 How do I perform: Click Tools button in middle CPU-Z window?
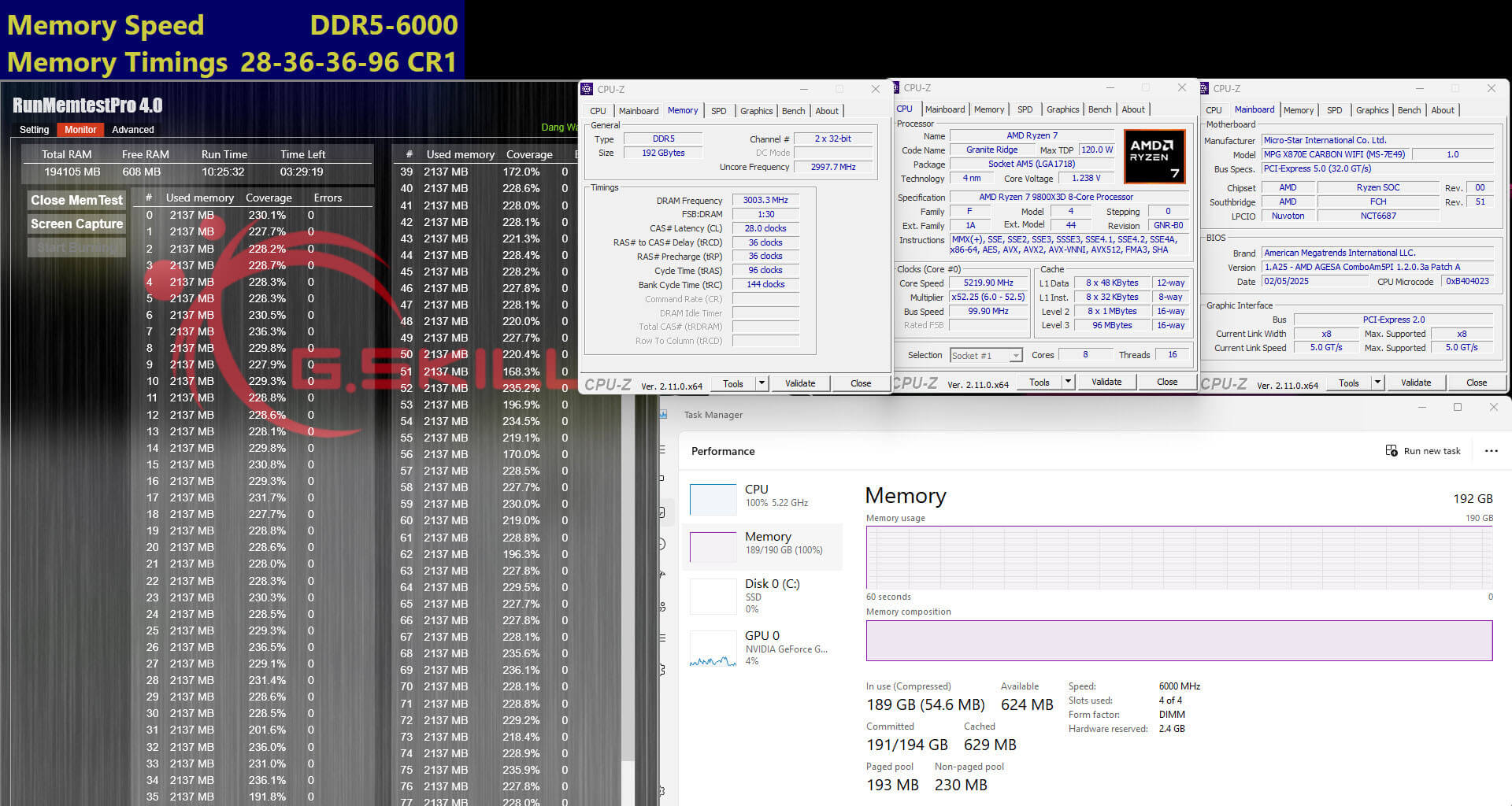[x=1039, y=382]
